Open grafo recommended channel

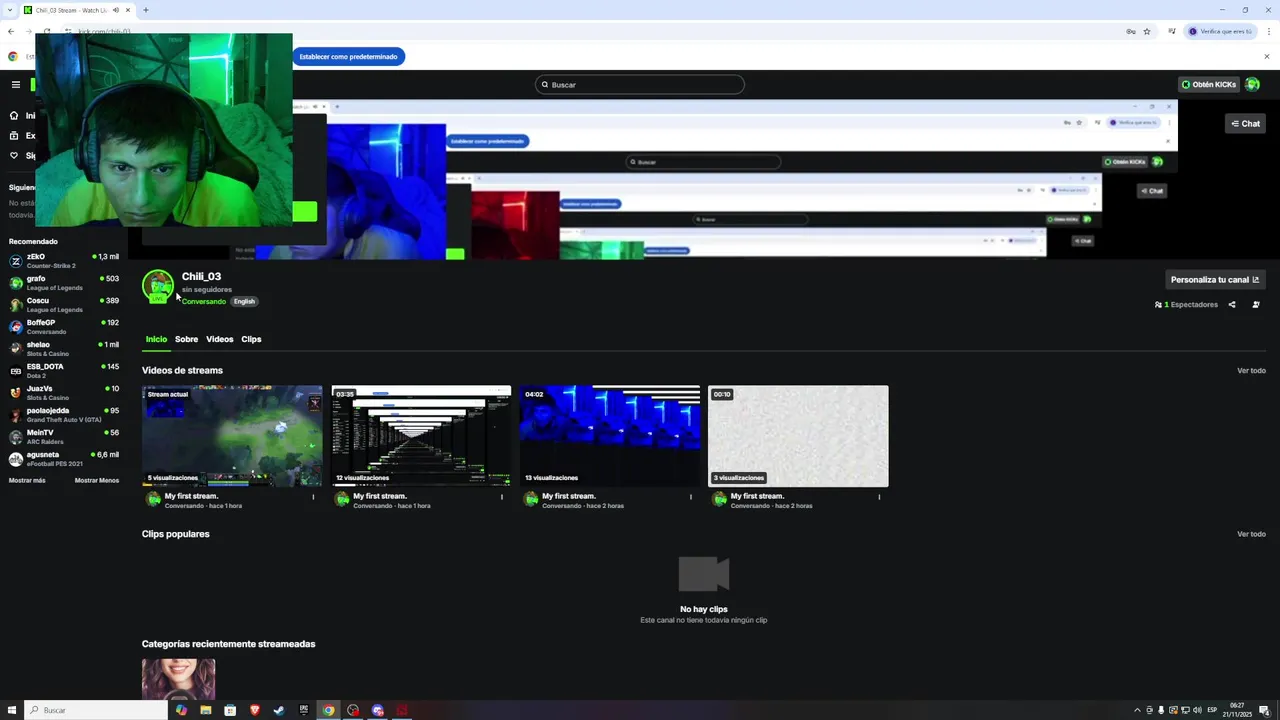[x=64, y=283]
